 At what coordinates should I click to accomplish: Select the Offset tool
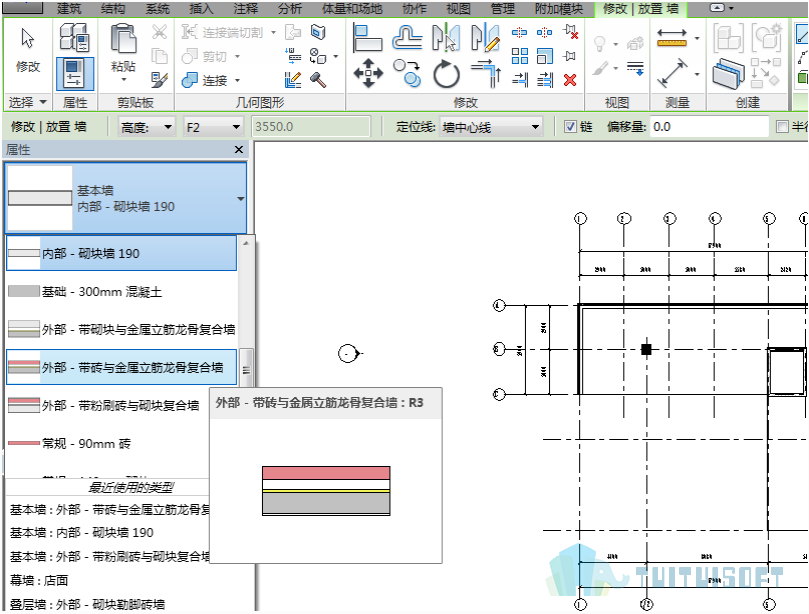coord(407,38)
